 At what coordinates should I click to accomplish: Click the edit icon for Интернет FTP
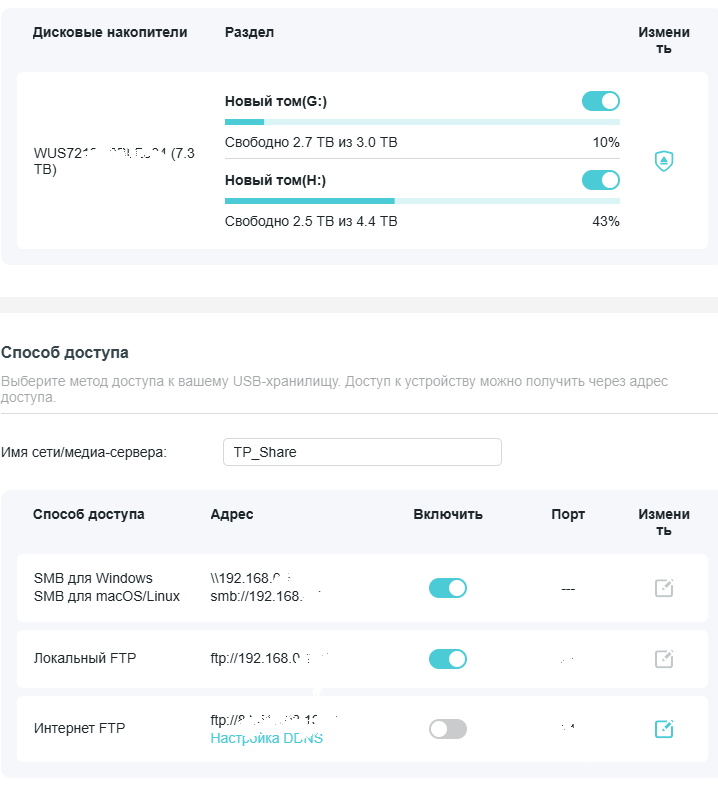click(664, 729)
